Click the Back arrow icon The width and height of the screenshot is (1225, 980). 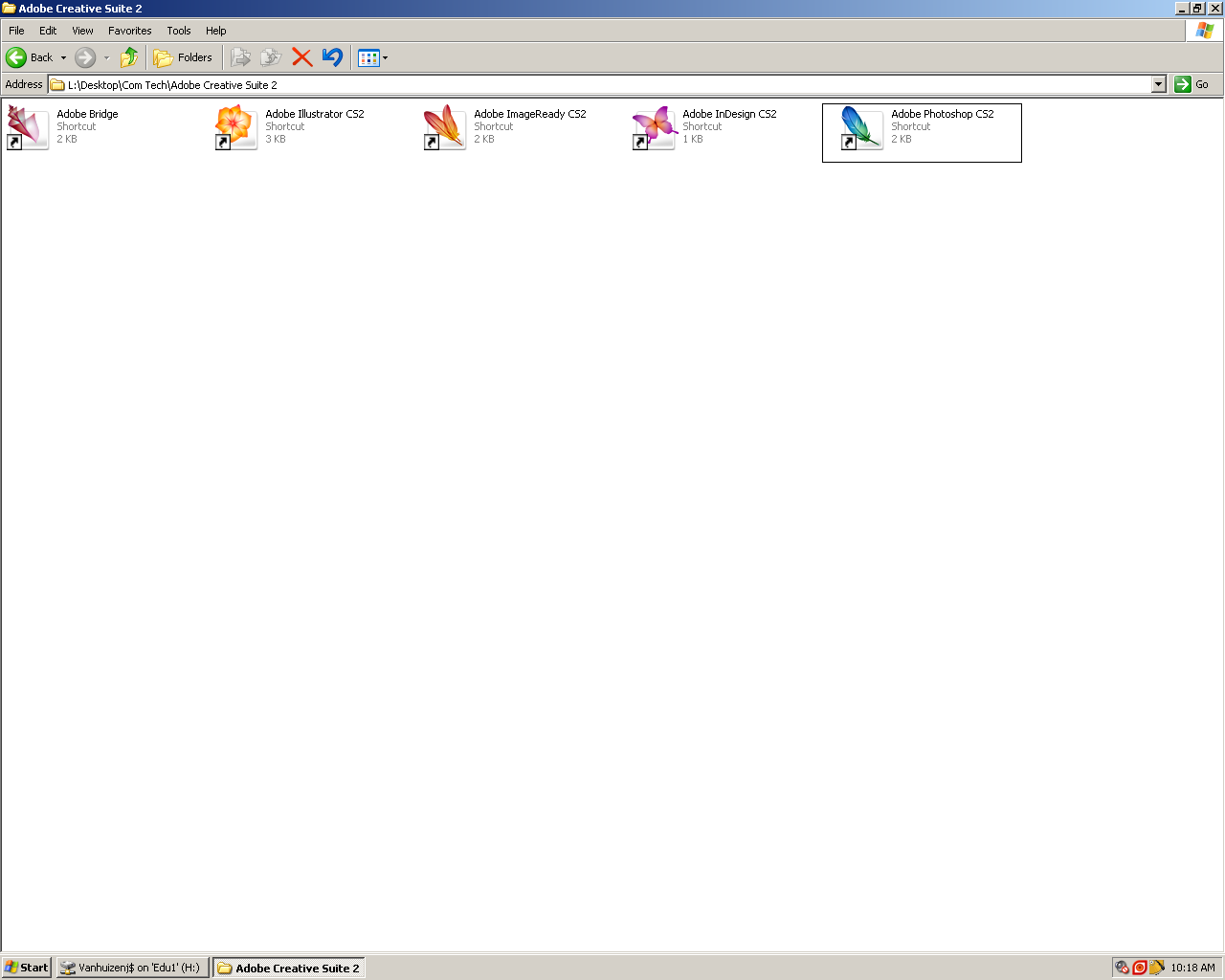(16, 57)
